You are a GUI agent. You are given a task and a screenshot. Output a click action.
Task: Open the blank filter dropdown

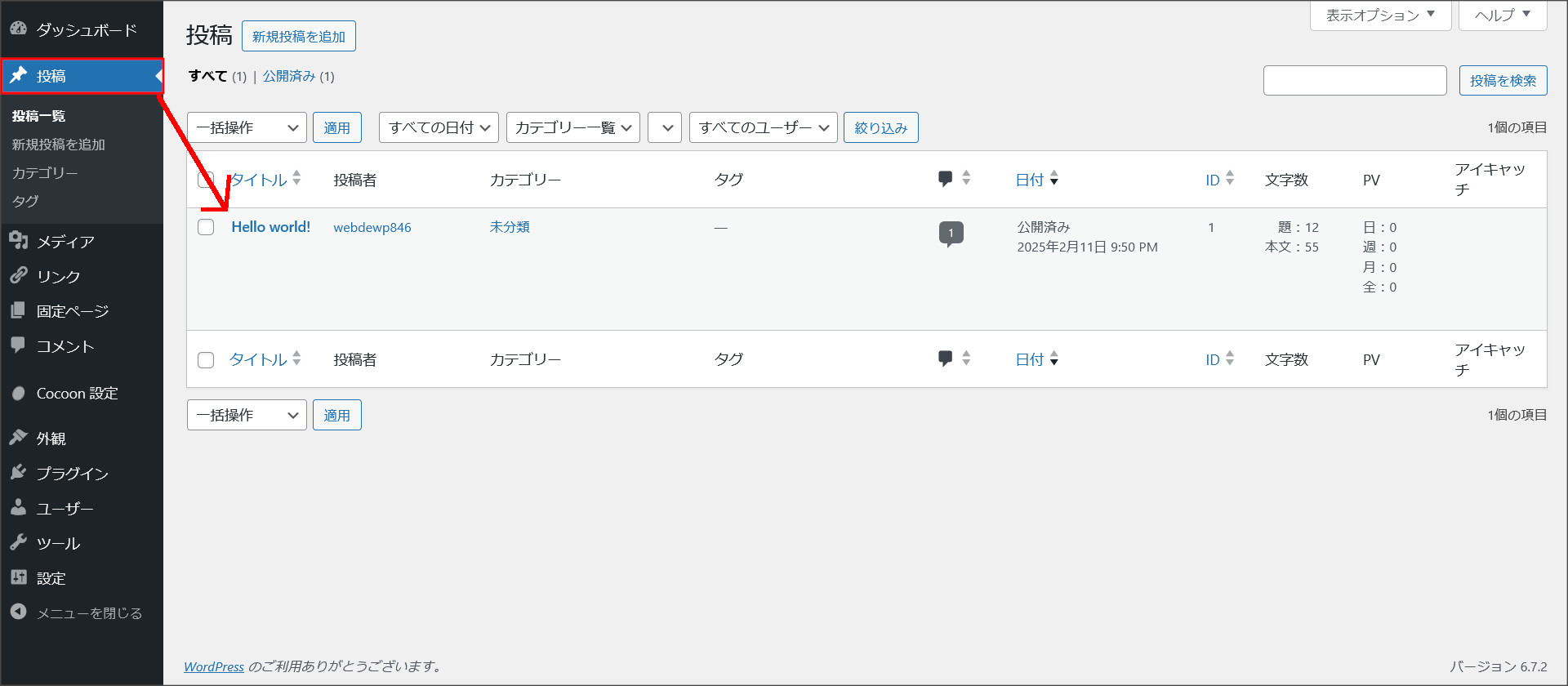coord(665,127)
